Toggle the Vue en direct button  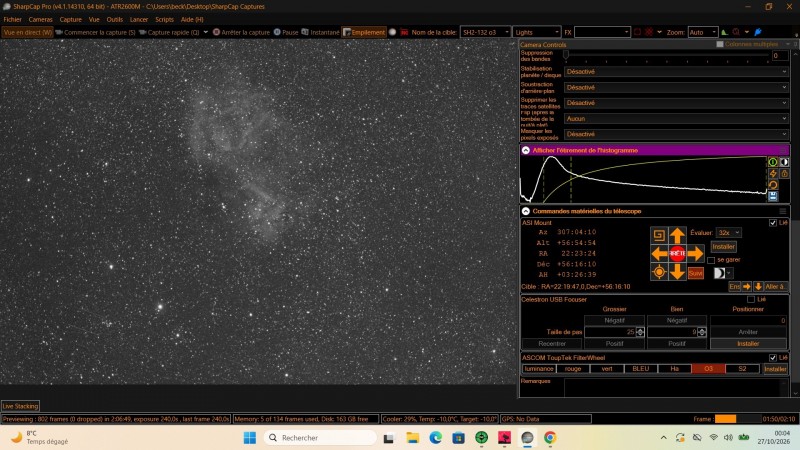pos(28,32)
